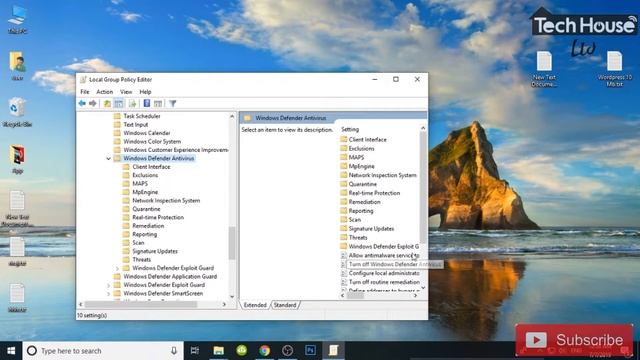The image size is (640, 360).
Task: Open Photoshop from the taskbar
Action: point(310,350)
